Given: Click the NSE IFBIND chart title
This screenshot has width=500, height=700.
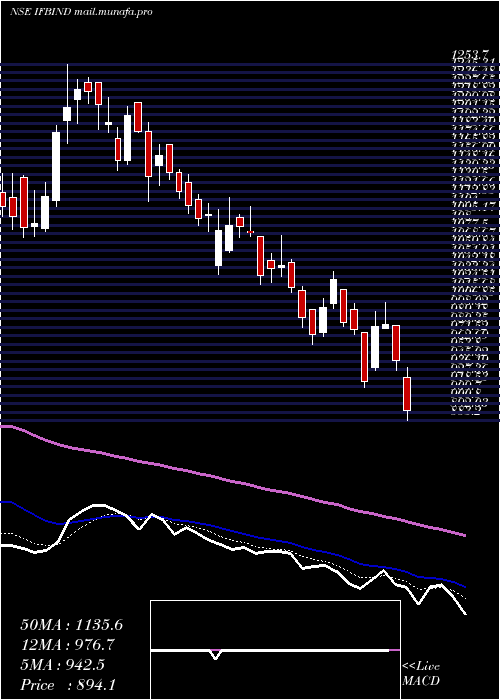Looking at the screenshot, I should click(39, 12).
